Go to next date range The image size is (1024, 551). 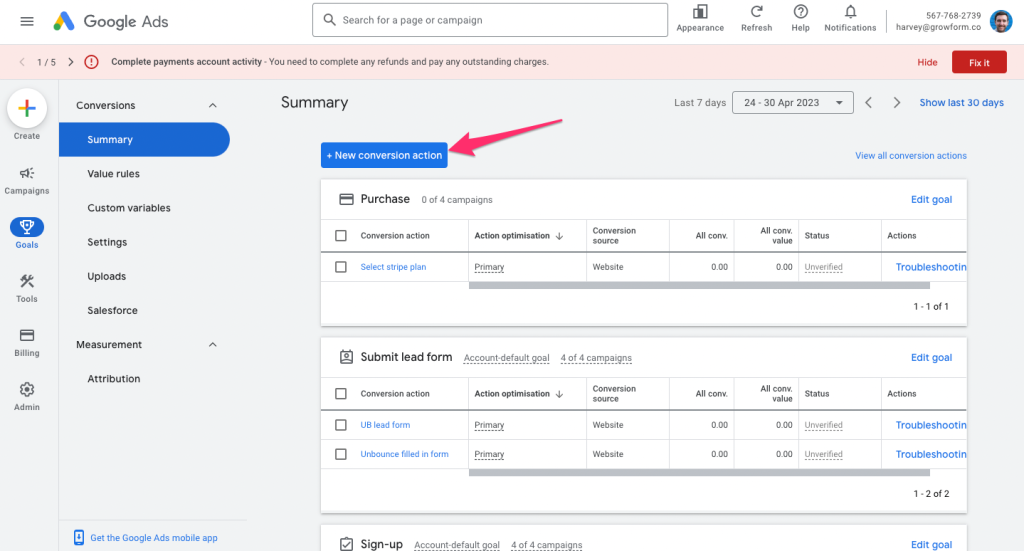click(897, 102)
